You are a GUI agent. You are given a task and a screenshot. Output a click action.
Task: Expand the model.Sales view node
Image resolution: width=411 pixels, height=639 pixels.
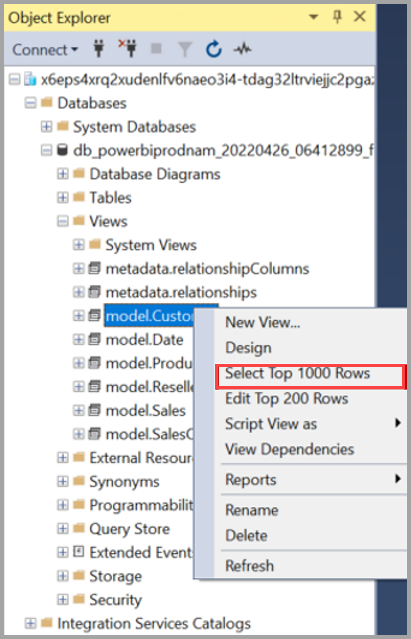pos(79,410)
